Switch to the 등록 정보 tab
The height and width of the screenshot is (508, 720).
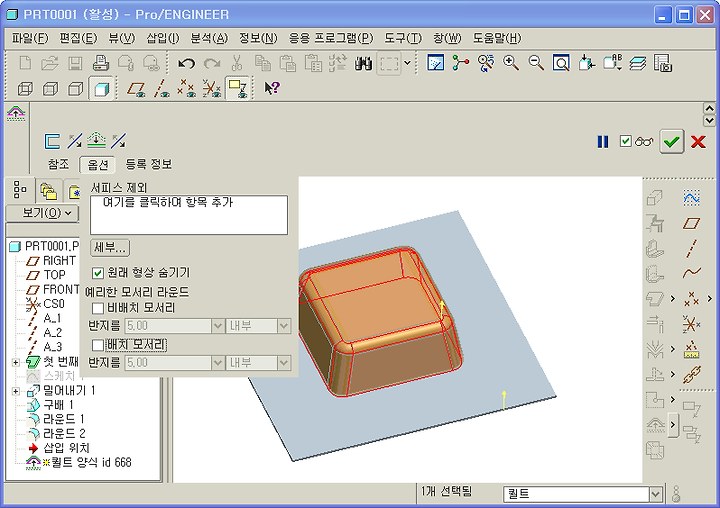(x=149, y=164)
